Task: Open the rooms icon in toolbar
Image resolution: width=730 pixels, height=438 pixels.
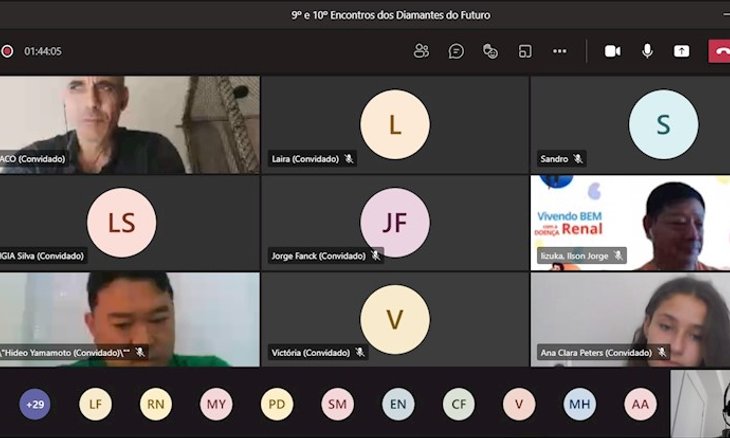Action: pos(525,51)
